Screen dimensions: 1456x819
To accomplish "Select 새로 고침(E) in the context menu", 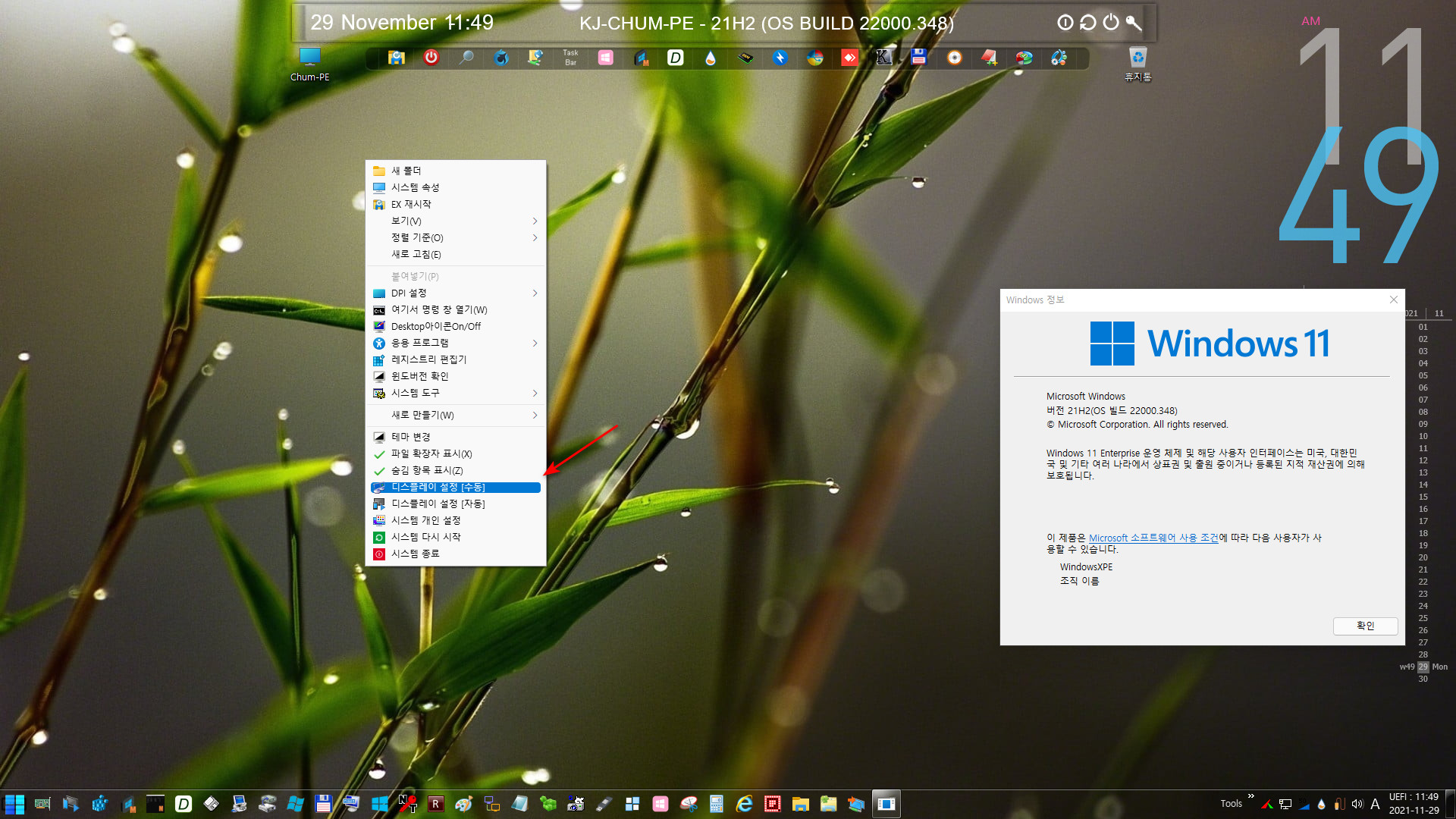I will pyautogui.click(x=455, y=254).
